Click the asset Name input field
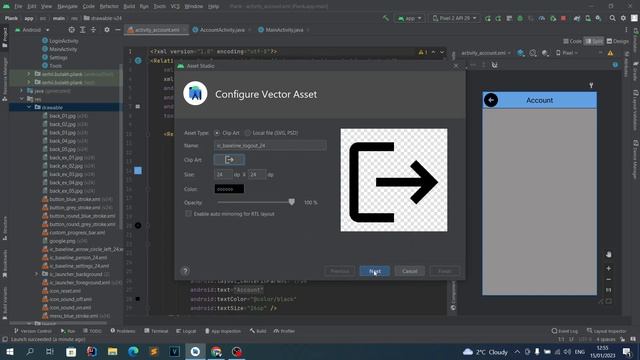Image resolution: width=640 pixels, height=360 pixels. (270, 145)
